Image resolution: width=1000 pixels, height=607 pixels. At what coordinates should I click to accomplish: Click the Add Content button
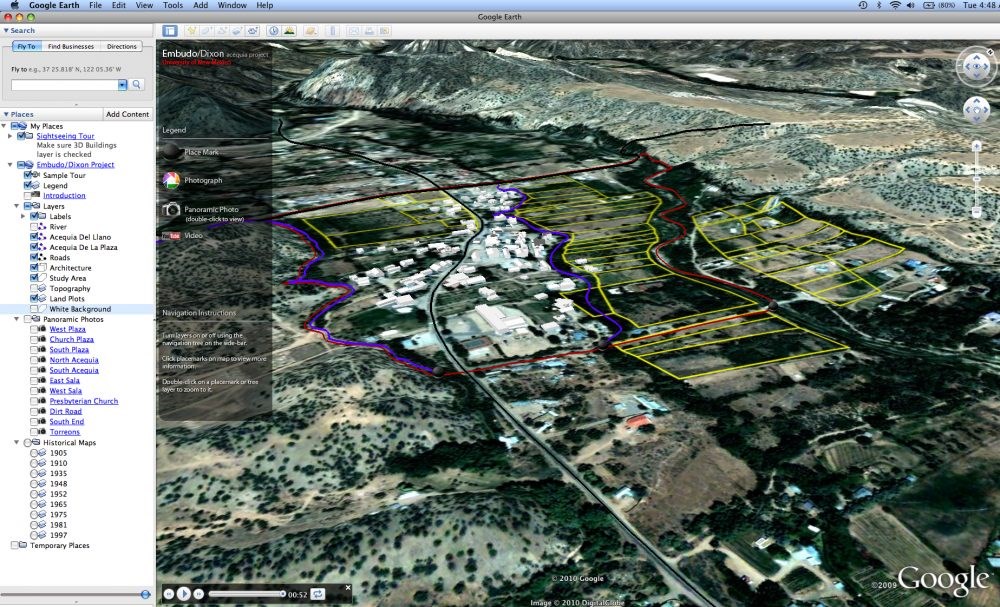click(x=128, y=114)
